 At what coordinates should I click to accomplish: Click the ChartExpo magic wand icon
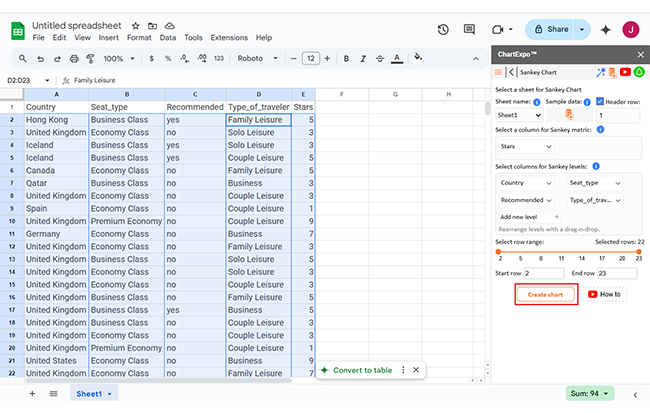[x=600, y=72]
